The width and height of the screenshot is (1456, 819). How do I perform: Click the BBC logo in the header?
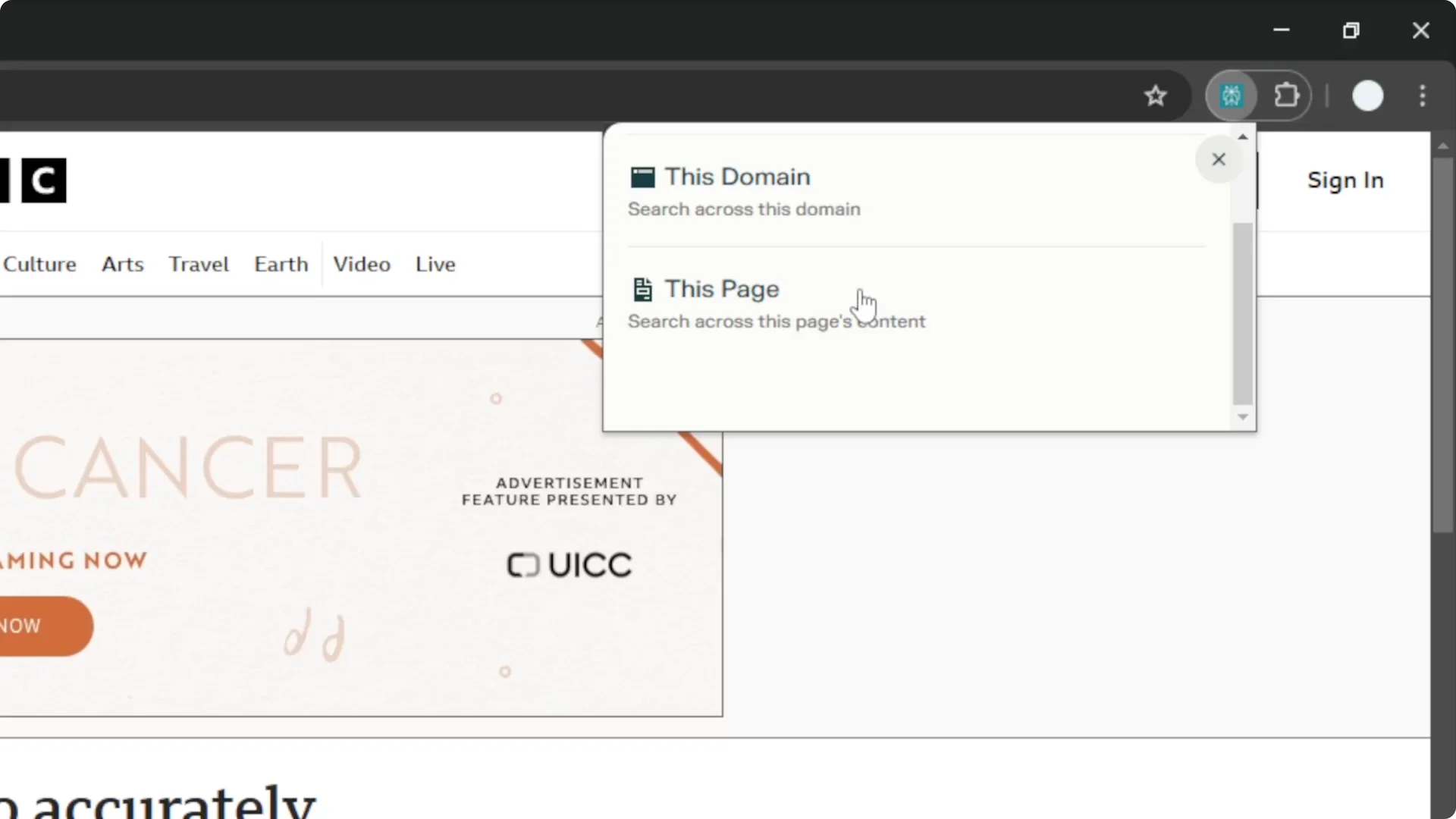coord(44,180)
